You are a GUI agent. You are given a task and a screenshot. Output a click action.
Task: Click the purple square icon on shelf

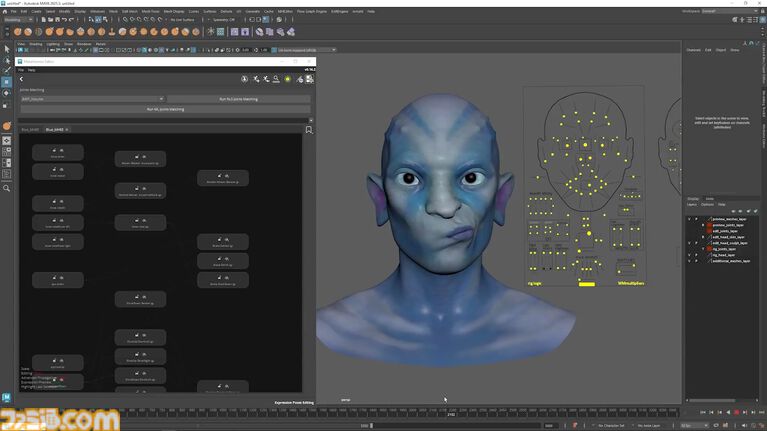click(x=234, y=32)
